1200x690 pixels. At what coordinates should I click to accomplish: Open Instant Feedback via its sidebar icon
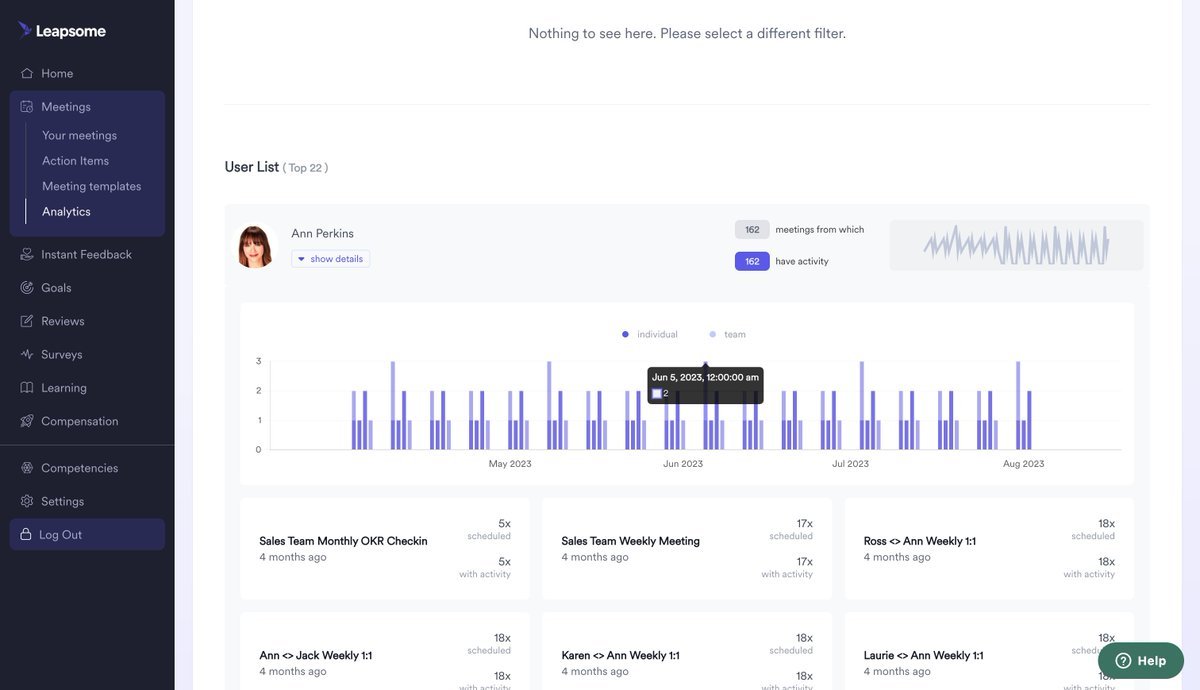click(27, 254)
